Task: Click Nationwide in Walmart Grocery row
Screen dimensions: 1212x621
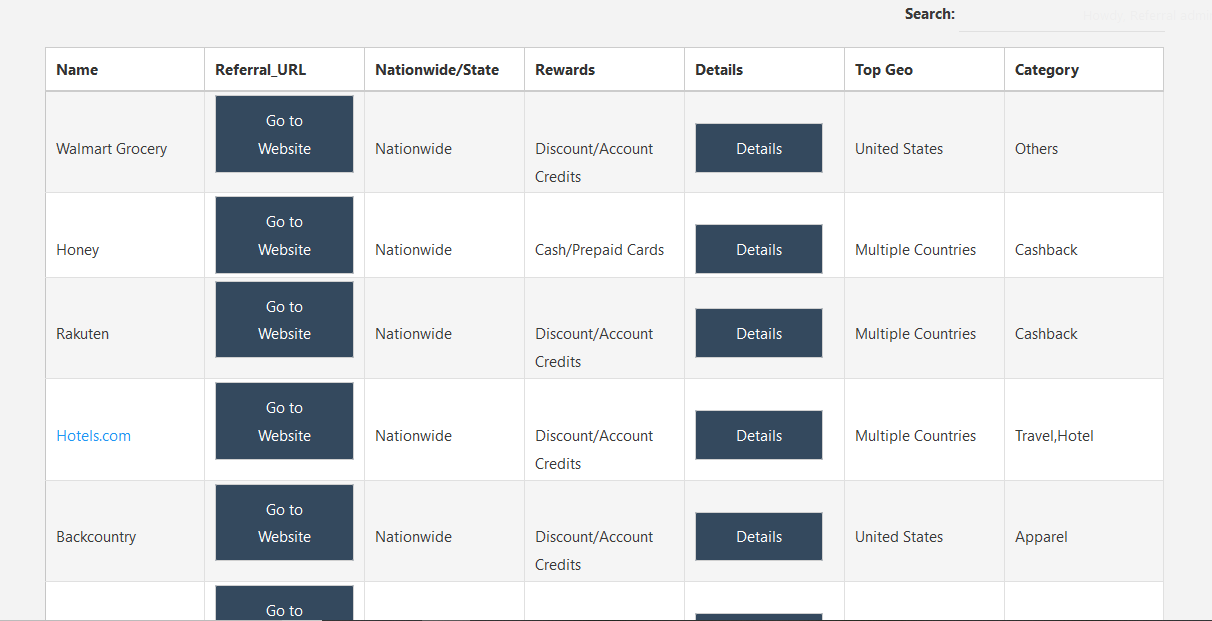Action: (413, 149)
